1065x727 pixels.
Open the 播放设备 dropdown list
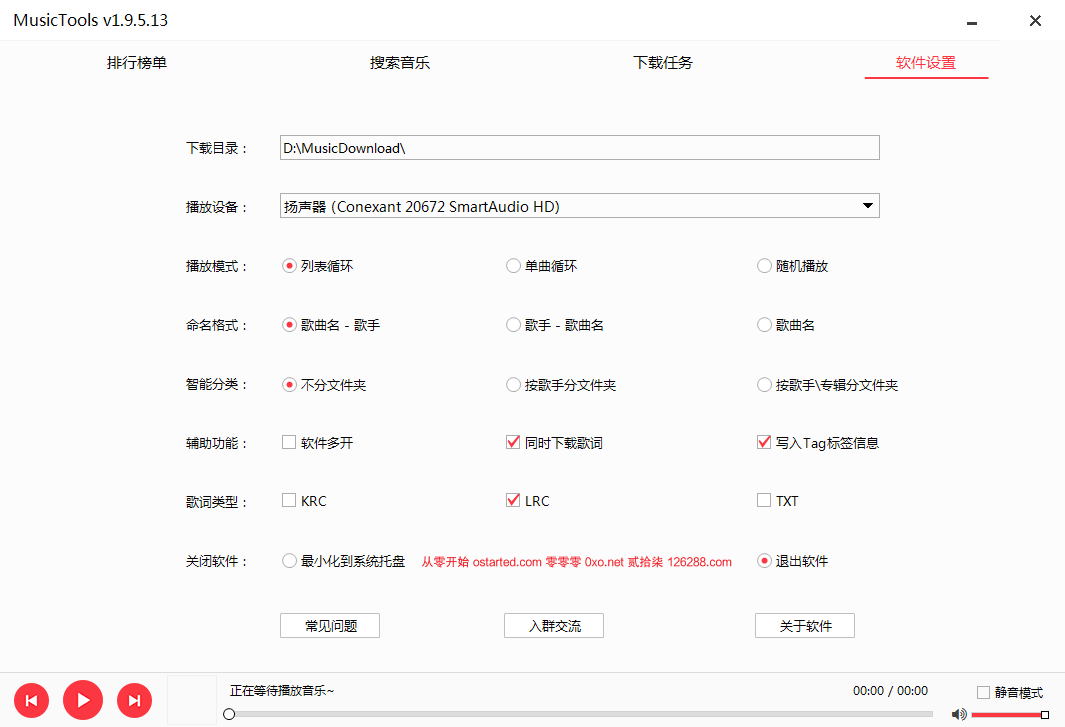pyautogui.click(x=579, y=206)
